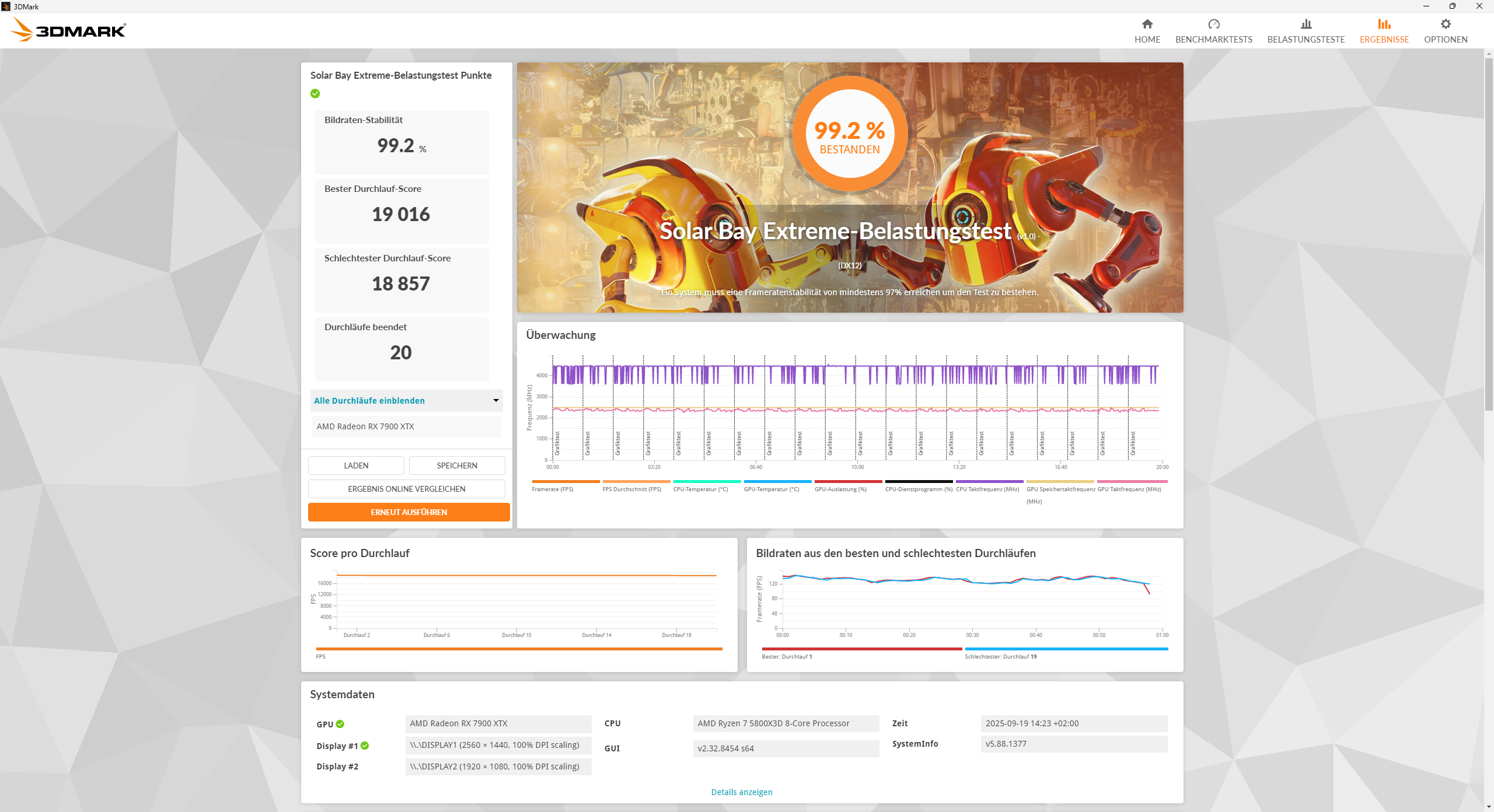Click green checkmark under test title
The image size is (1494, 812).
[x=315, y=93]
